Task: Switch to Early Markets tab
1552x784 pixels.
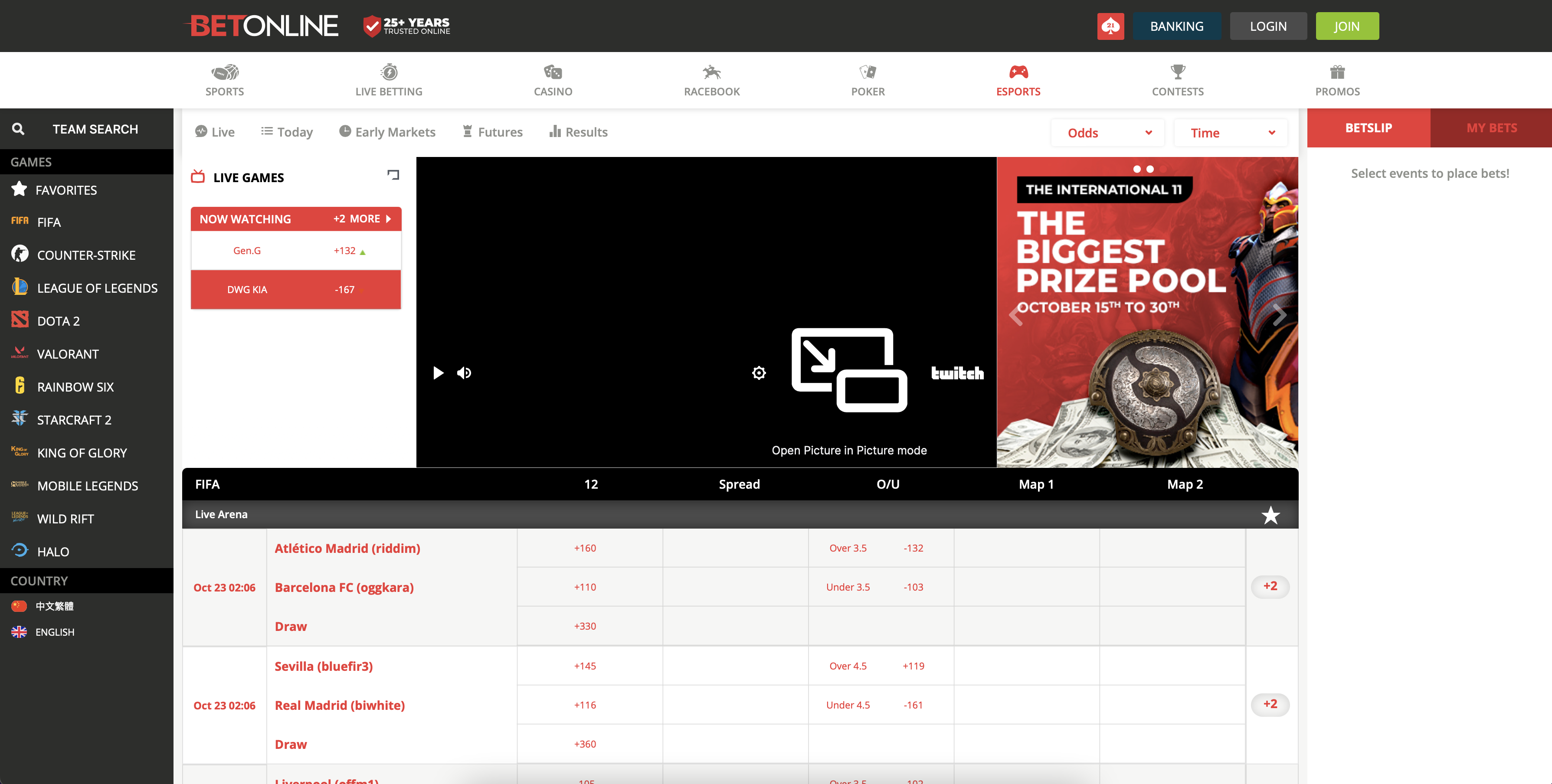Action: click(x=387, y=132)
